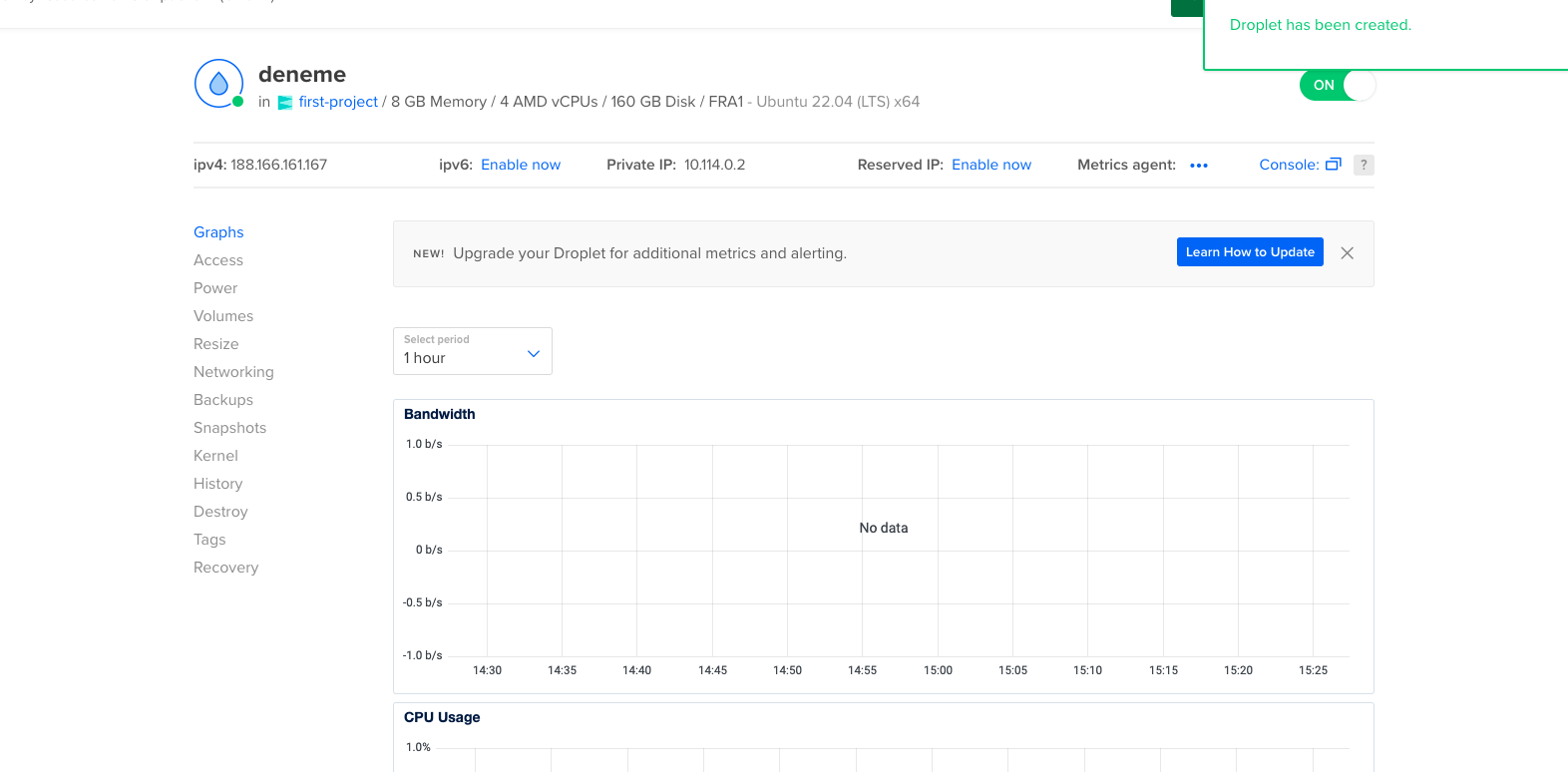This screenshot has height=772, width=1568.
Task: Click the 15:25 time axis label
Action: click(1313, 670)
